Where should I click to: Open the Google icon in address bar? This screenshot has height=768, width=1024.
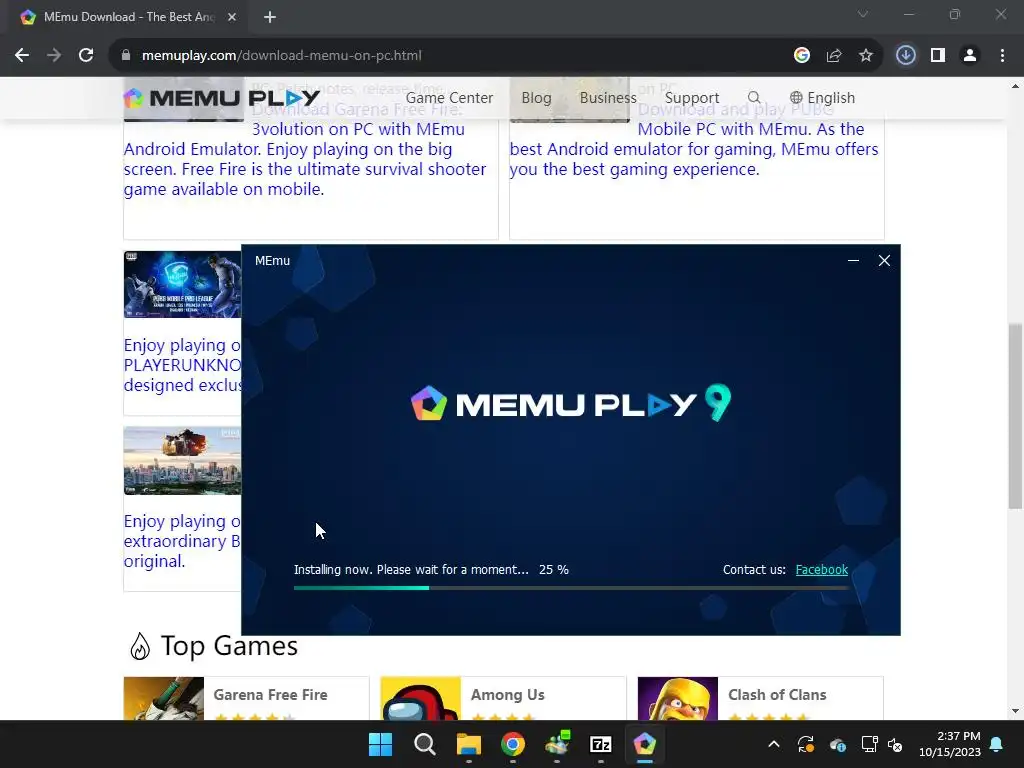pos(802,56)
